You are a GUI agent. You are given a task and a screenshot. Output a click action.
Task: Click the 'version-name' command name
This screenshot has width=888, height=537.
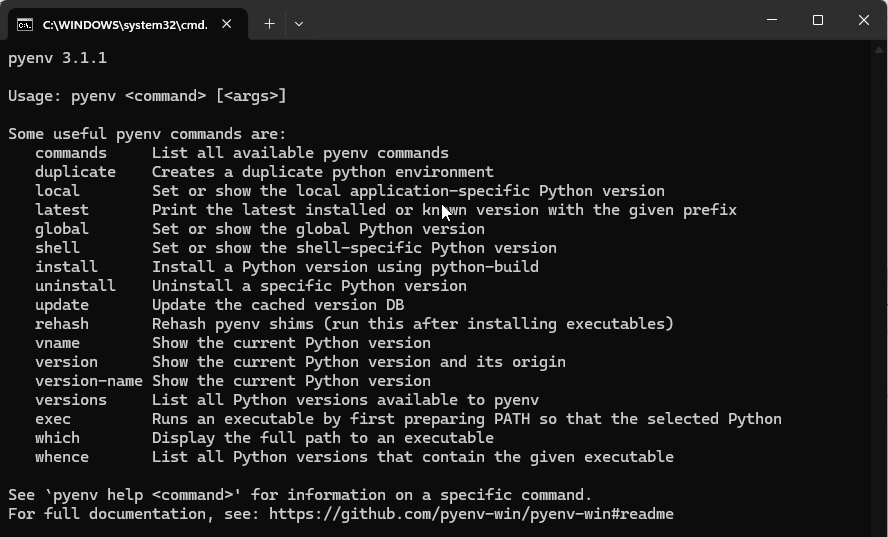89,381
